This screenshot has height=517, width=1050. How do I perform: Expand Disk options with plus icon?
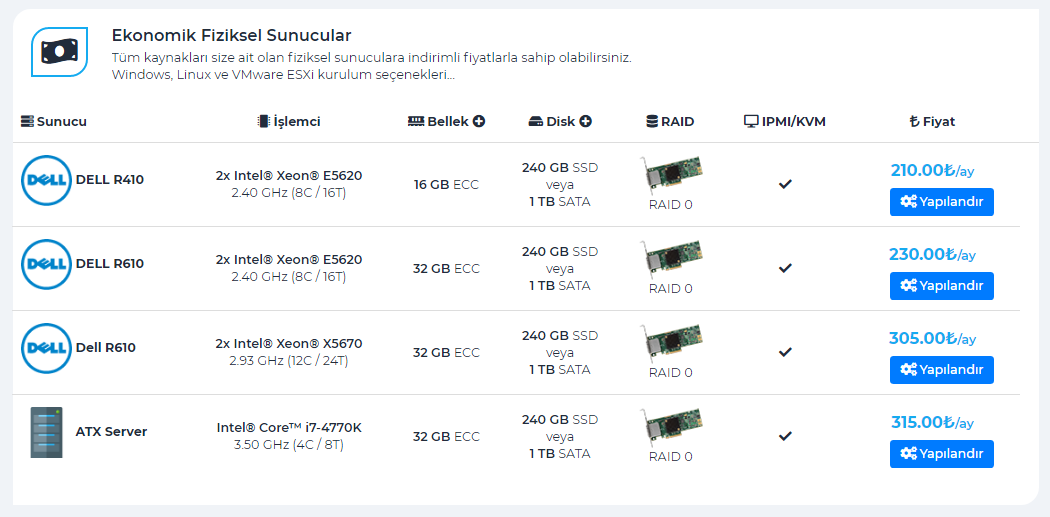point(586,121)
